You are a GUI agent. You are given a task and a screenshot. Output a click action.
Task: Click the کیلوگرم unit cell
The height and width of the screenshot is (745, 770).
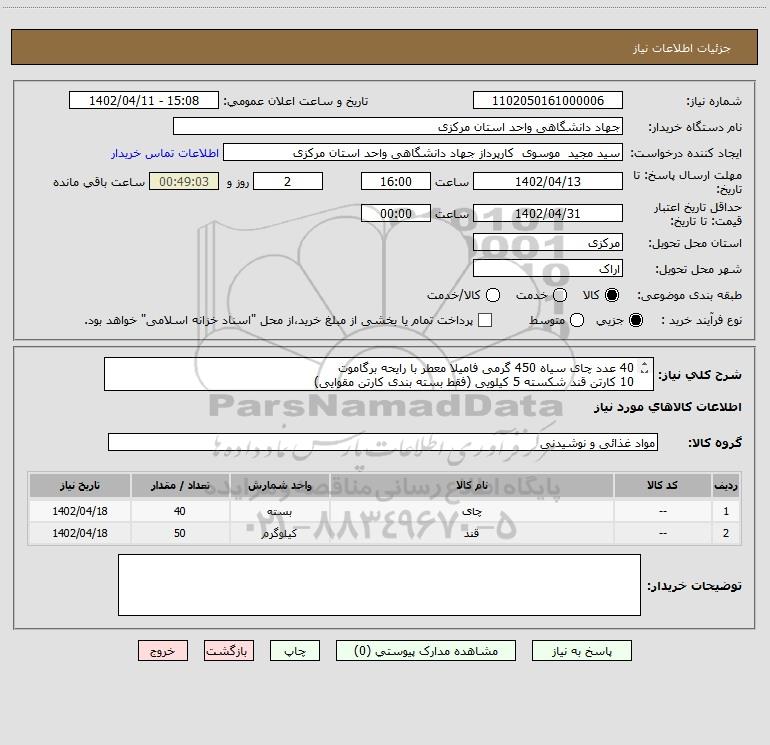[x=279, y=533]
